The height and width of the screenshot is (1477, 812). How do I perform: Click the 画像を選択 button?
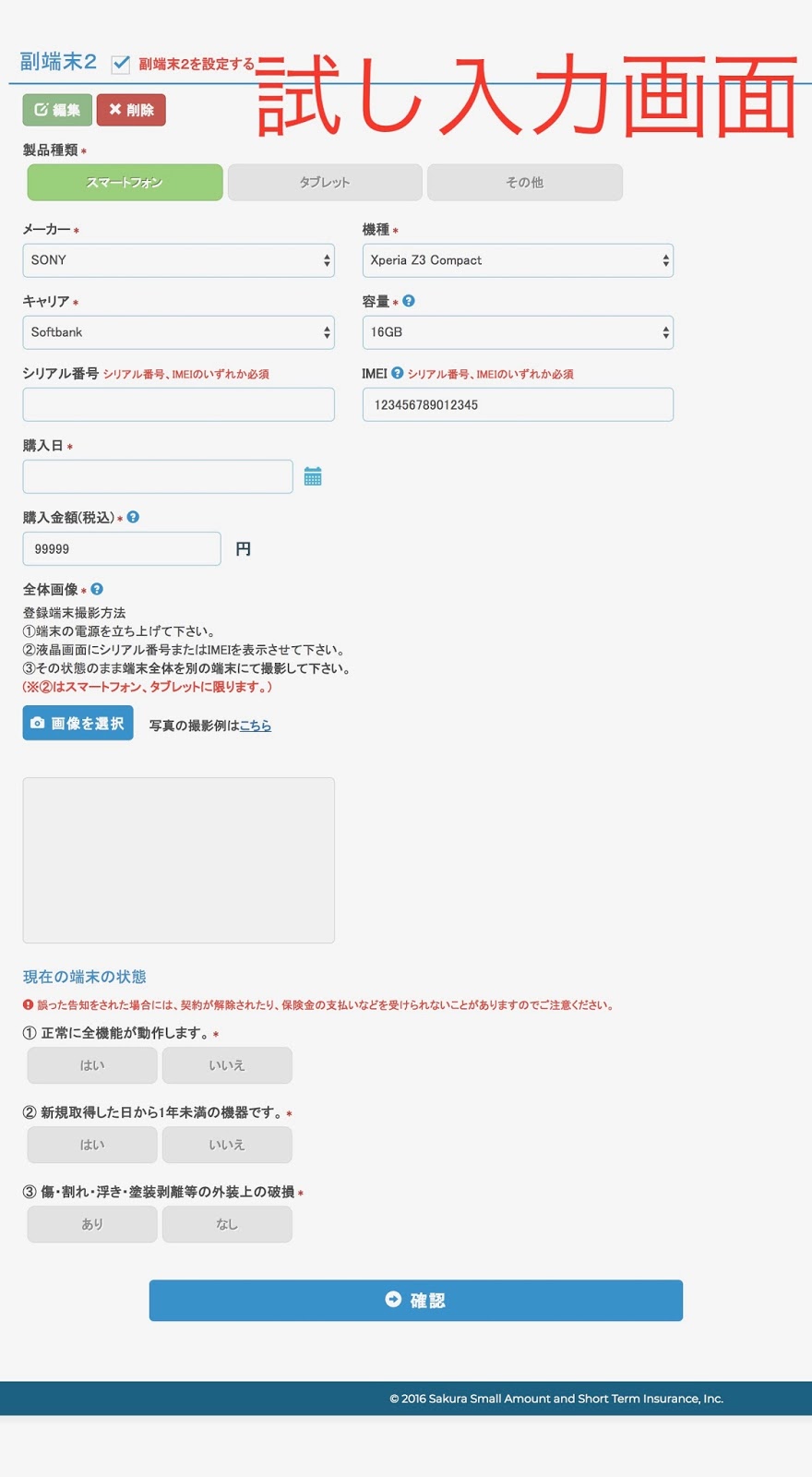coord(78,723)
